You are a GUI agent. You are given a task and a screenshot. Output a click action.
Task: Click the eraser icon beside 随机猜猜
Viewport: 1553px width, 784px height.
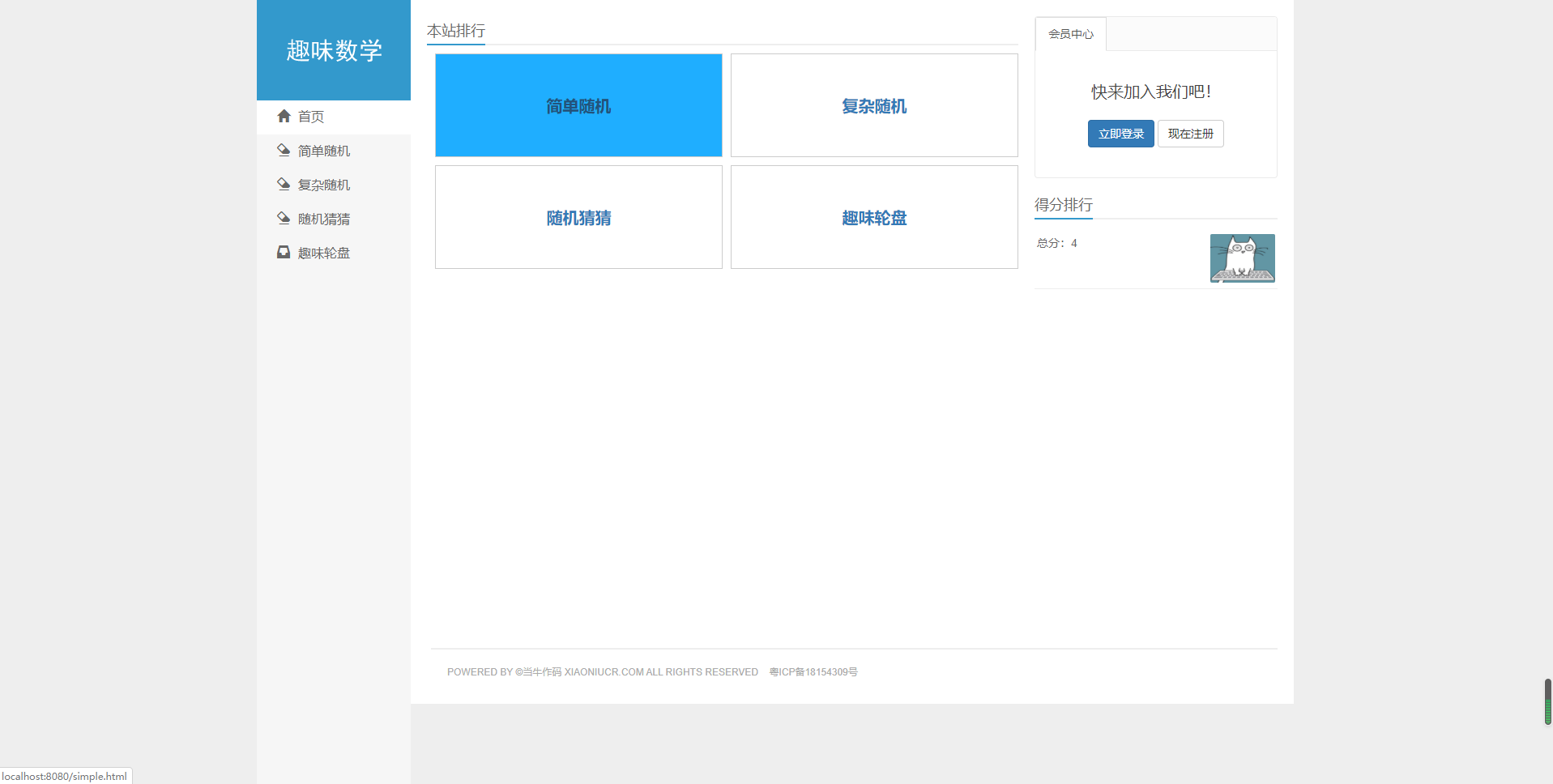click(x=284, y=218)
